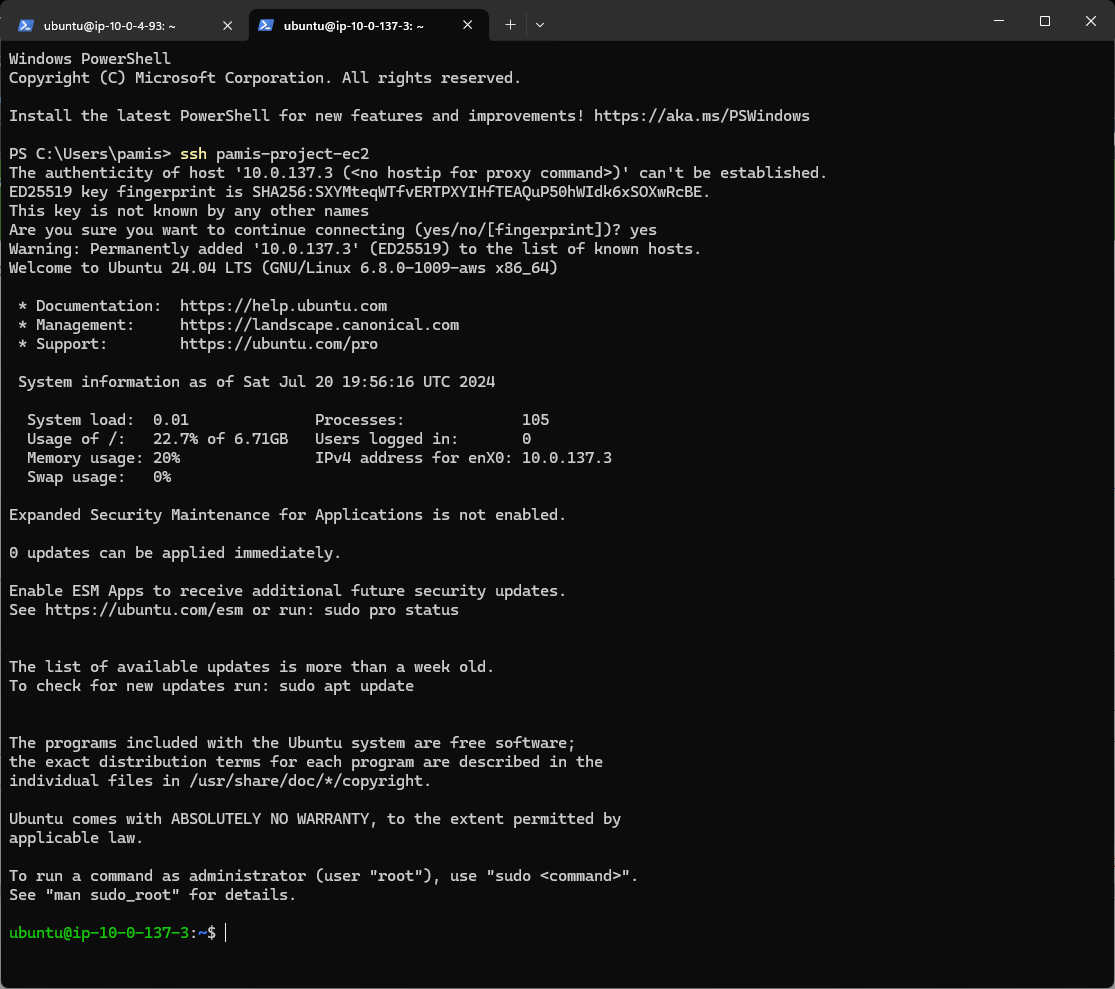Click the 'ssh pamis-project-ec2' command text
The height and width of the screenshot is (989, 1115).
coord(274,154)
